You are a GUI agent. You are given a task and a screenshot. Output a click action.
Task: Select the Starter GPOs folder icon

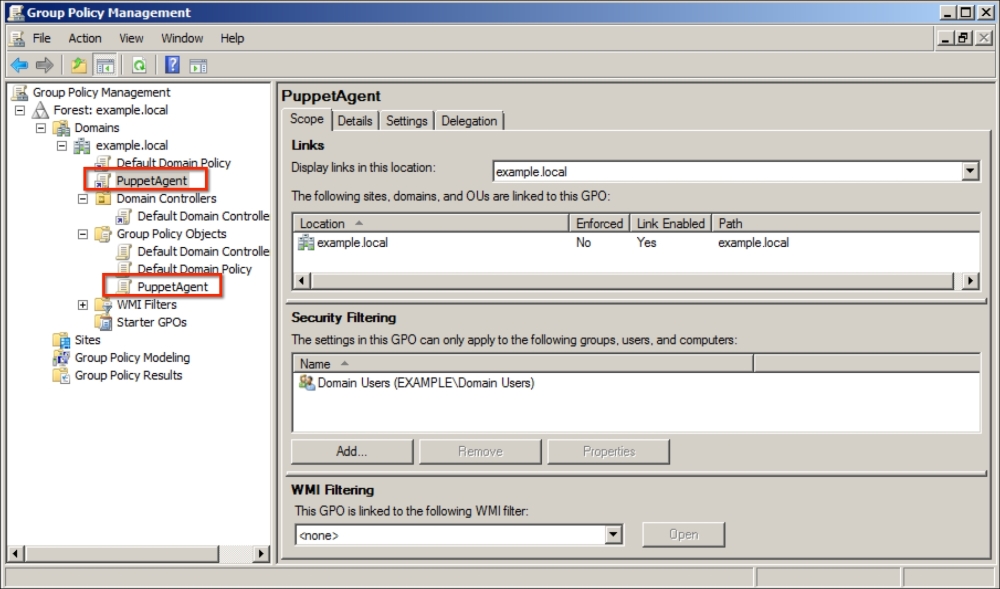[x=103, y=322]
